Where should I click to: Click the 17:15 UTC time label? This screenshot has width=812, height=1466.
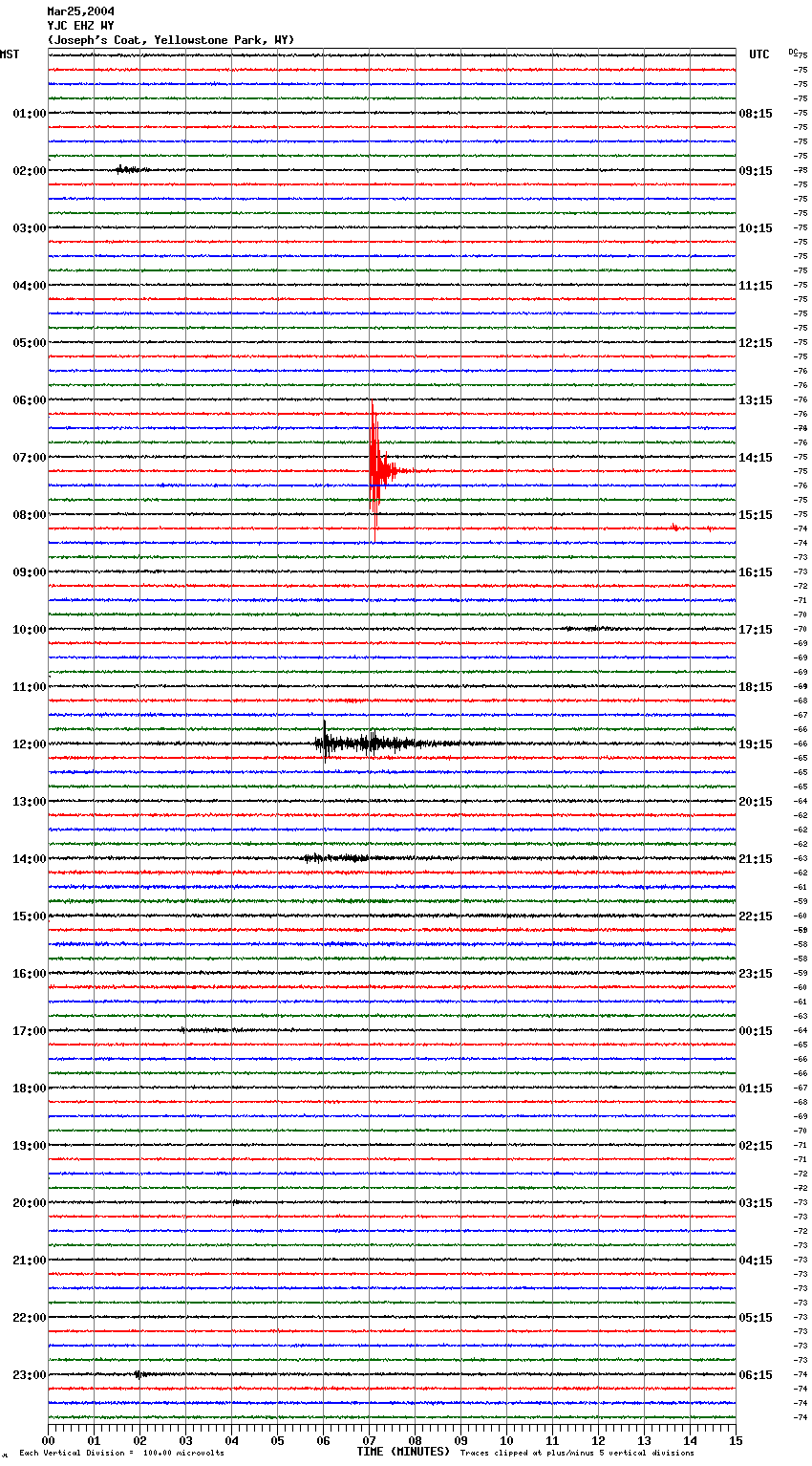[x=756, y=630]
